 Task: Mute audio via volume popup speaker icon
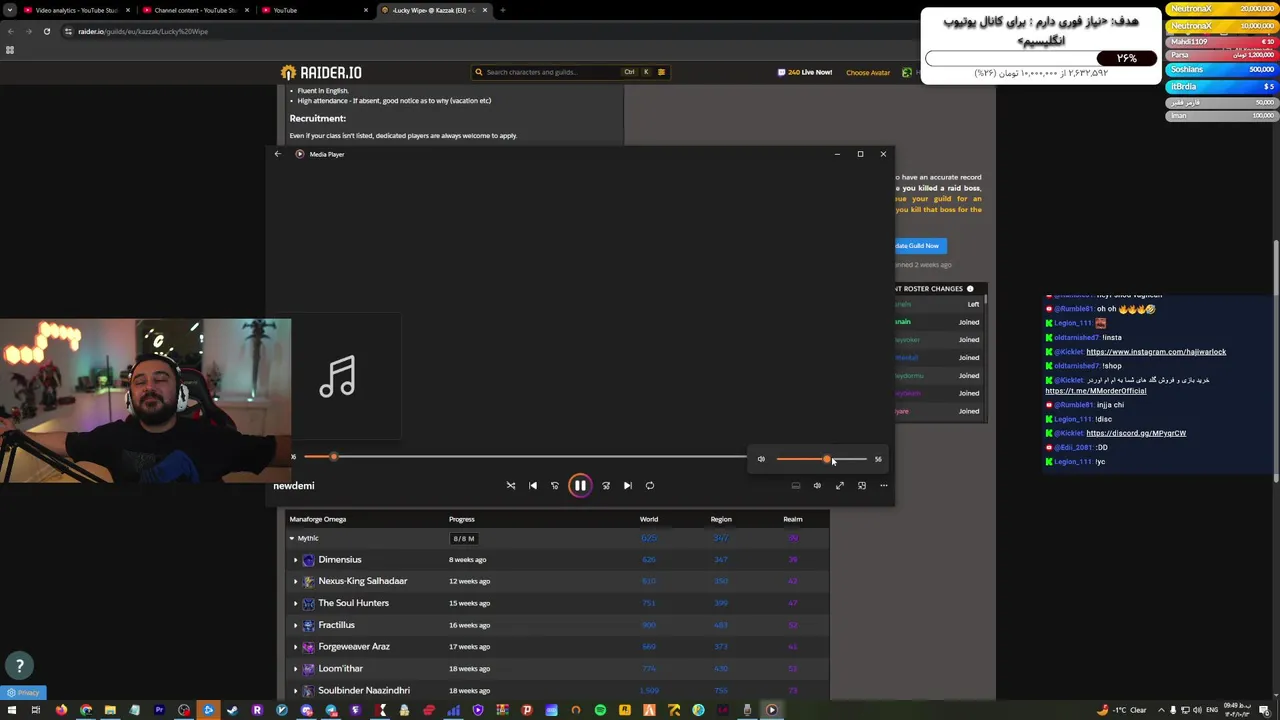tap(761, 459)
